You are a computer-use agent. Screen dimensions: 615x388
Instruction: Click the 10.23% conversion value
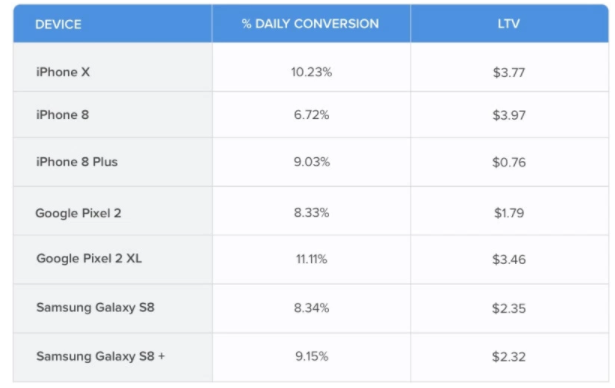pyautogui.click(x=311, y=72)
